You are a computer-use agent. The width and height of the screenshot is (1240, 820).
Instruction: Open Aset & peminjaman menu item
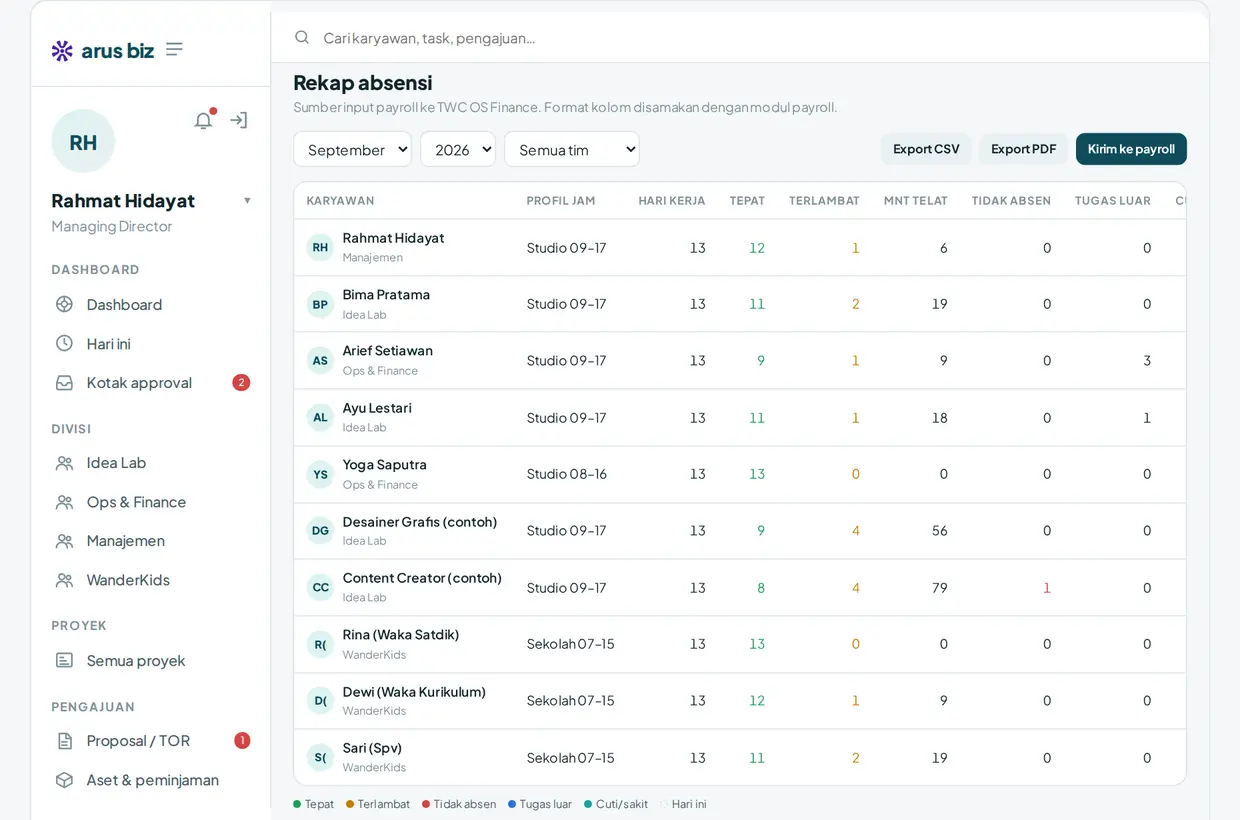[x=150, y=780]
